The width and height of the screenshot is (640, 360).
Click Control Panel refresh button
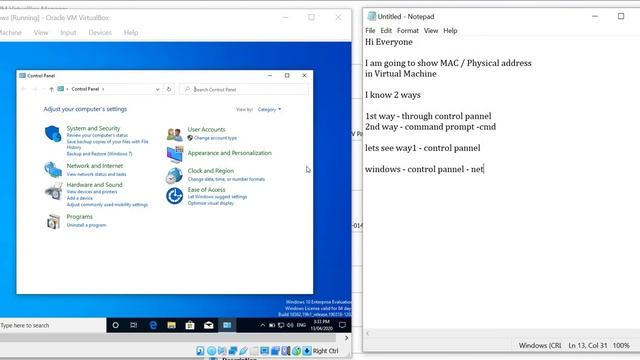[169, 89]
